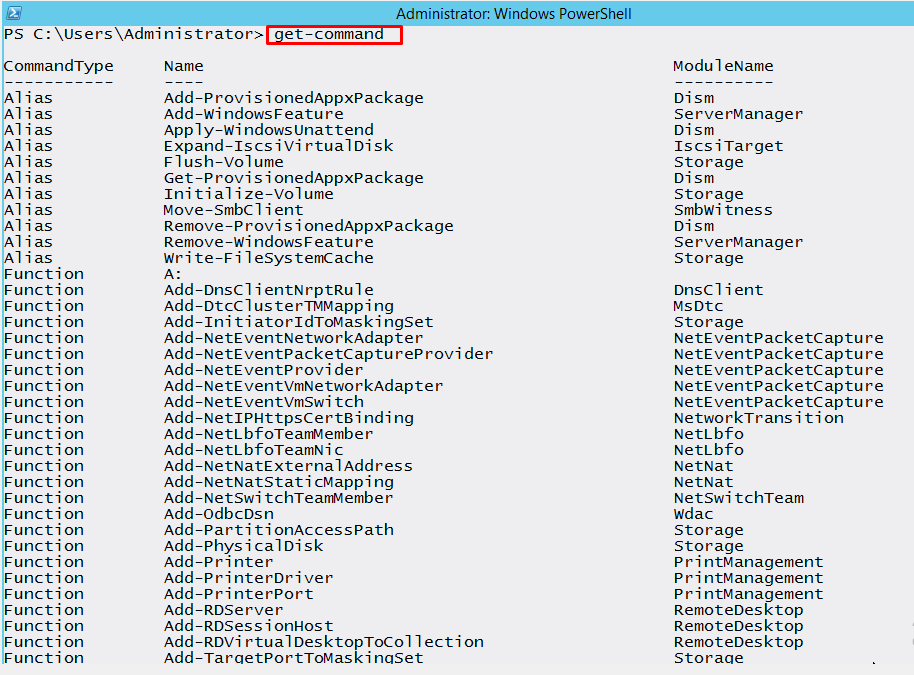Click the PowerShell icon in the title bar
The height and width of the screenshot is (675, 914).
12,13
